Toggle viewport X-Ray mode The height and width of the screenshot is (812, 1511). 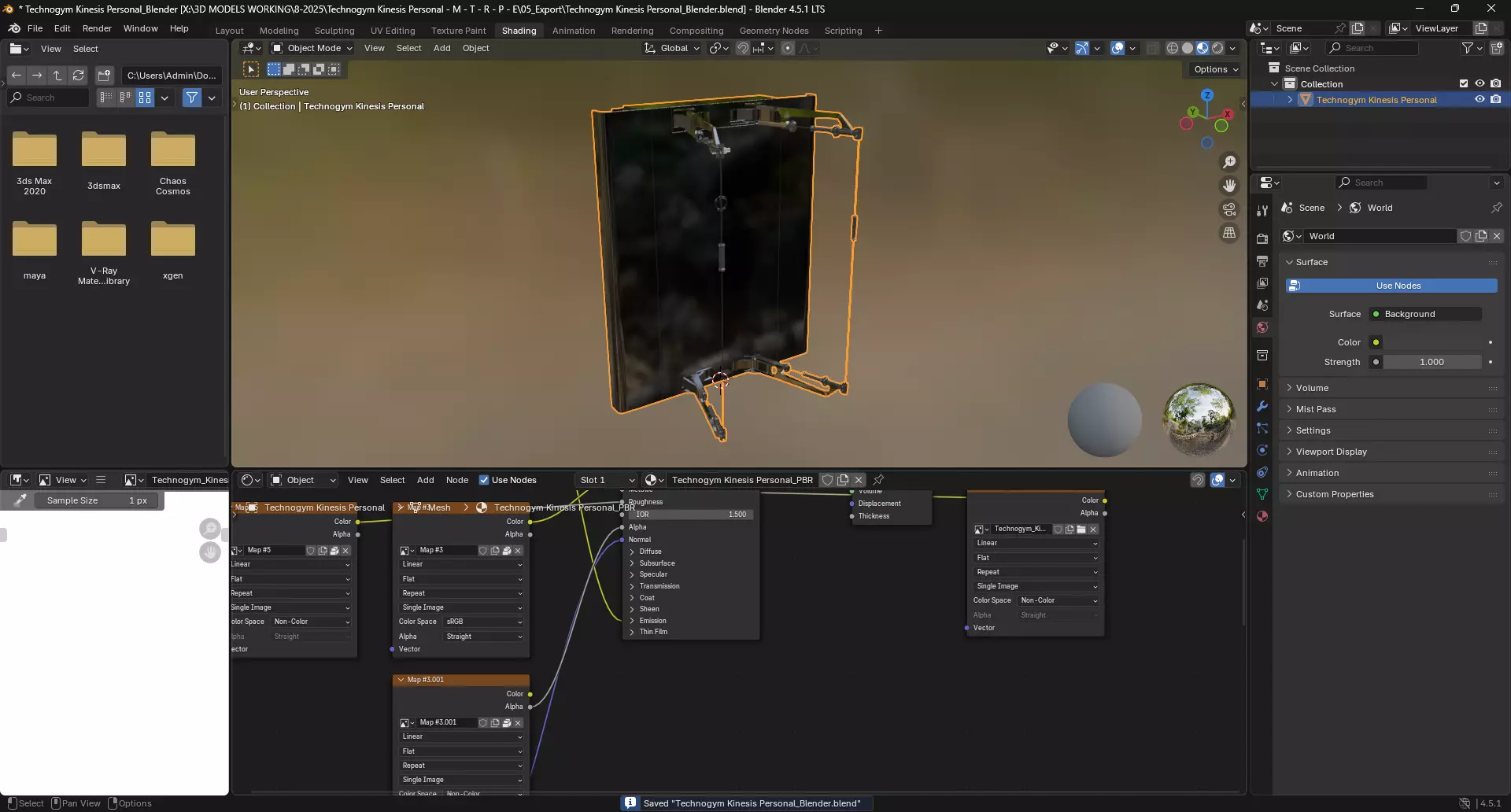point(1153,48)
